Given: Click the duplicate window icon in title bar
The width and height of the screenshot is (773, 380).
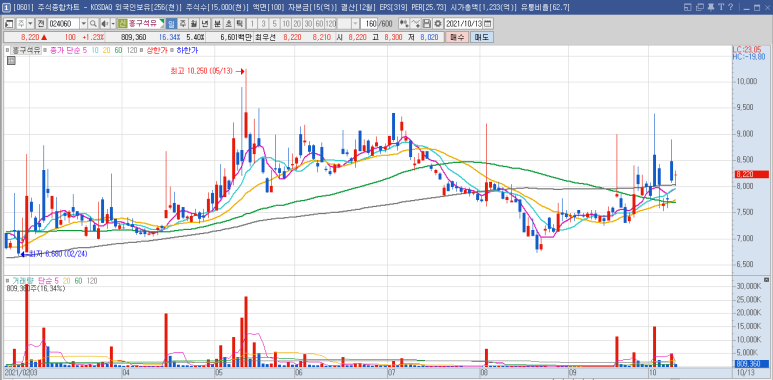Looking at the screenshot, I should point(700,7).
